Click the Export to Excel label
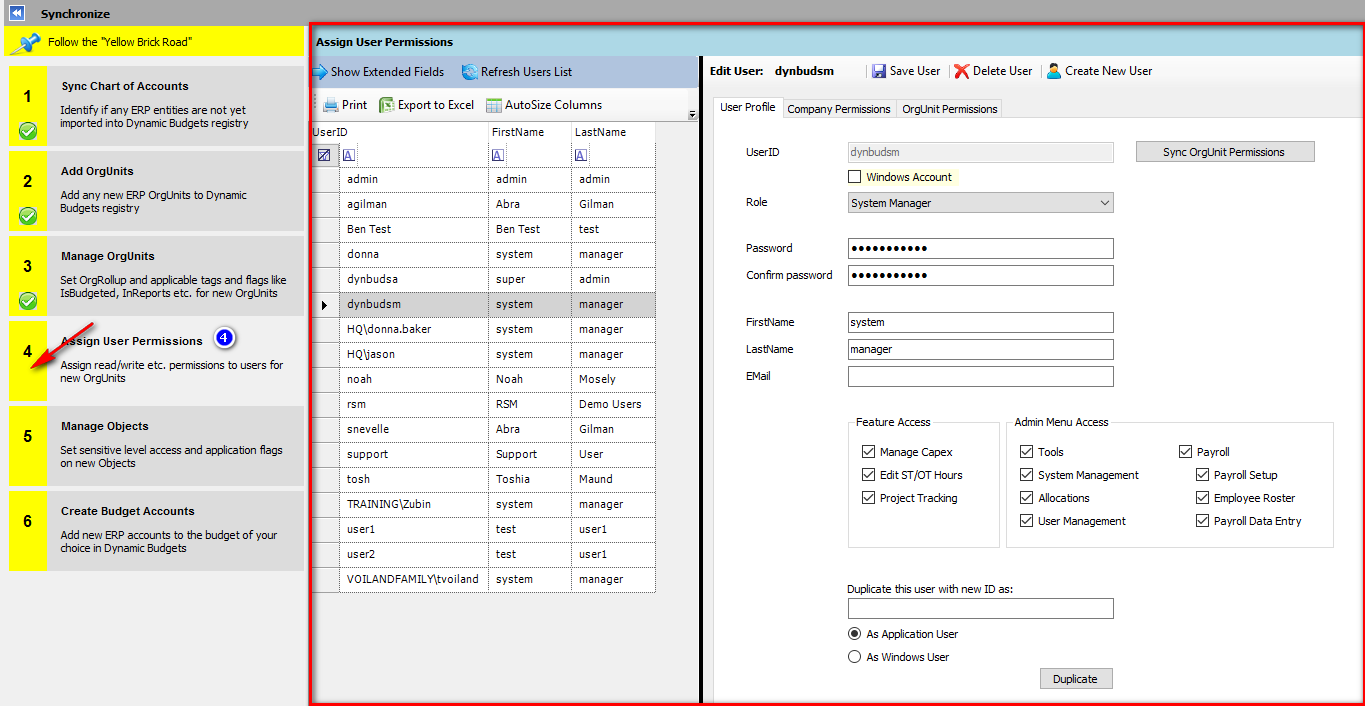Viewport: 1365px width, 706px height. [436, 105]
